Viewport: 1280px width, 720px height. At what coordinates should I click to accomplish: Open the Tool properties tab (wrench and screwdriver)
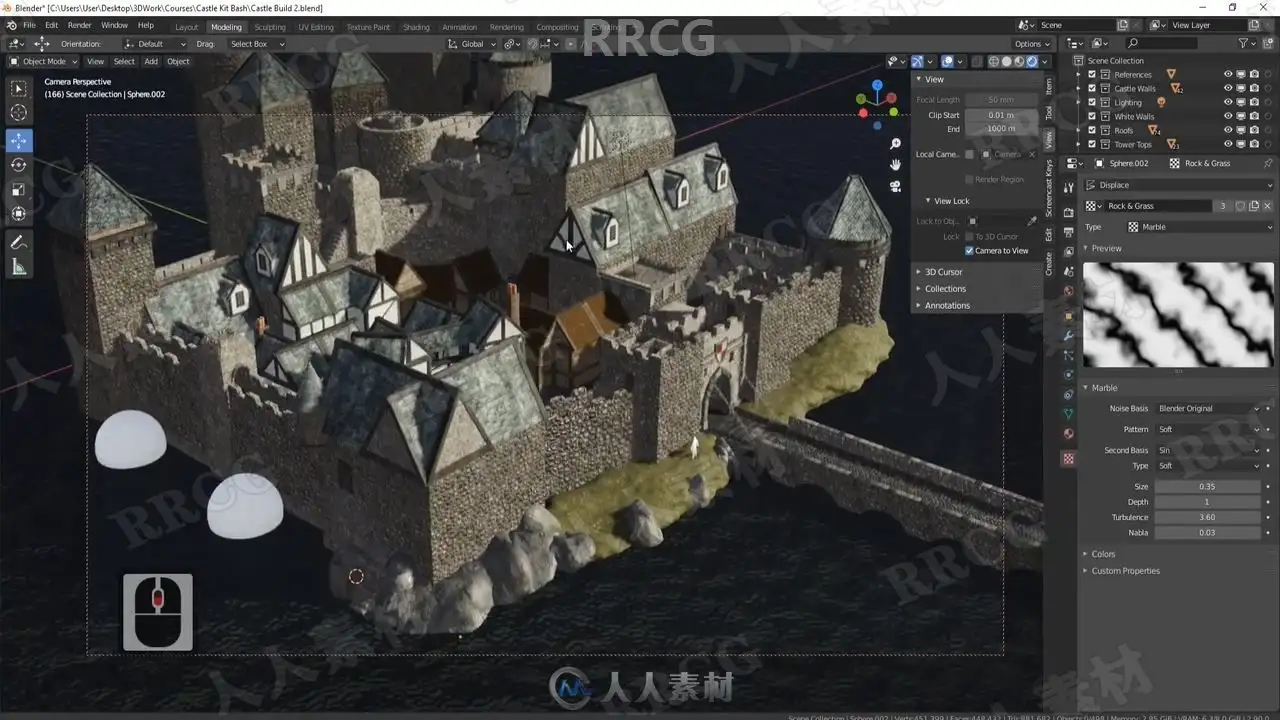1069,187
